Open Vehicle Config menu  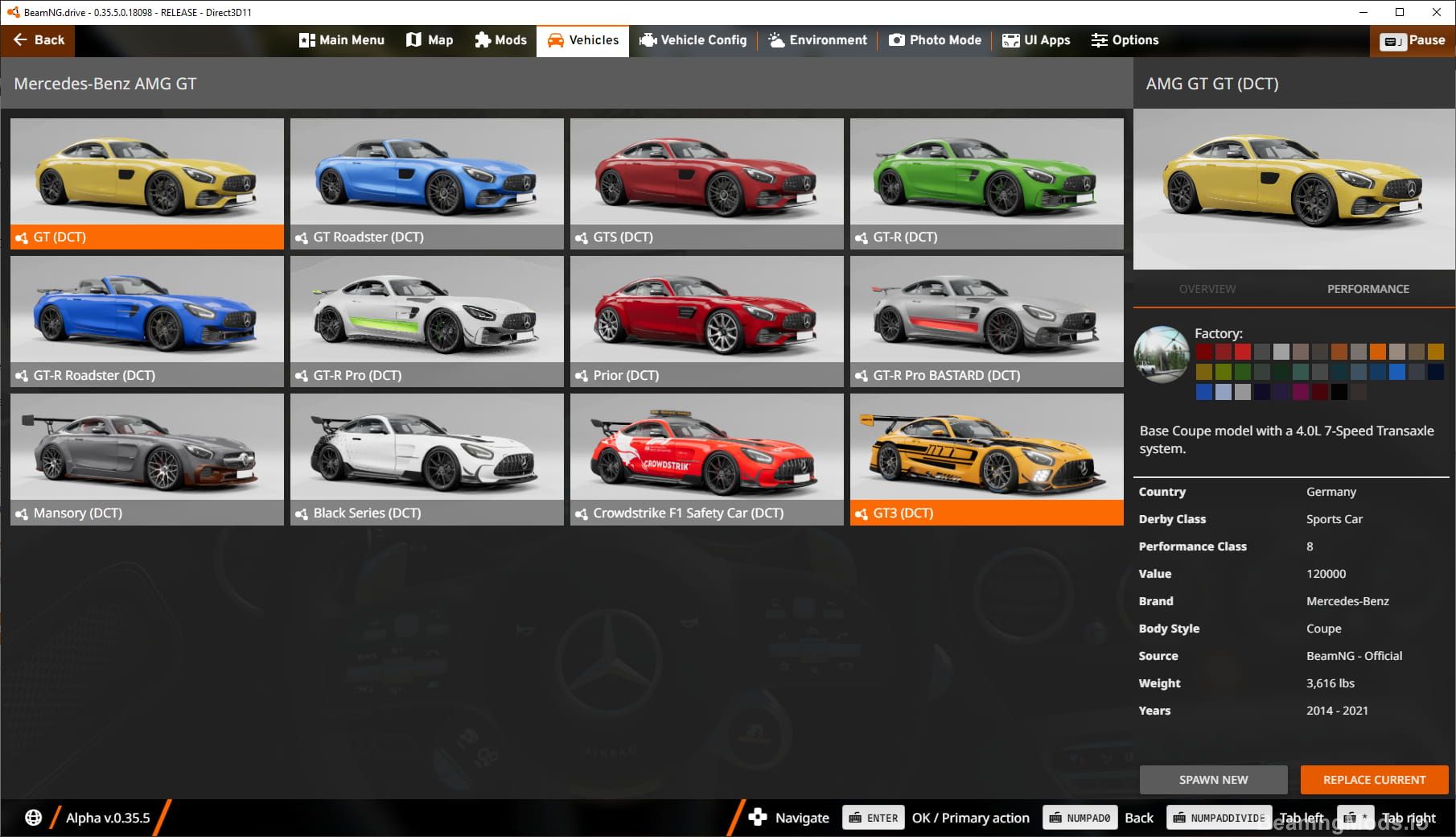693,40
